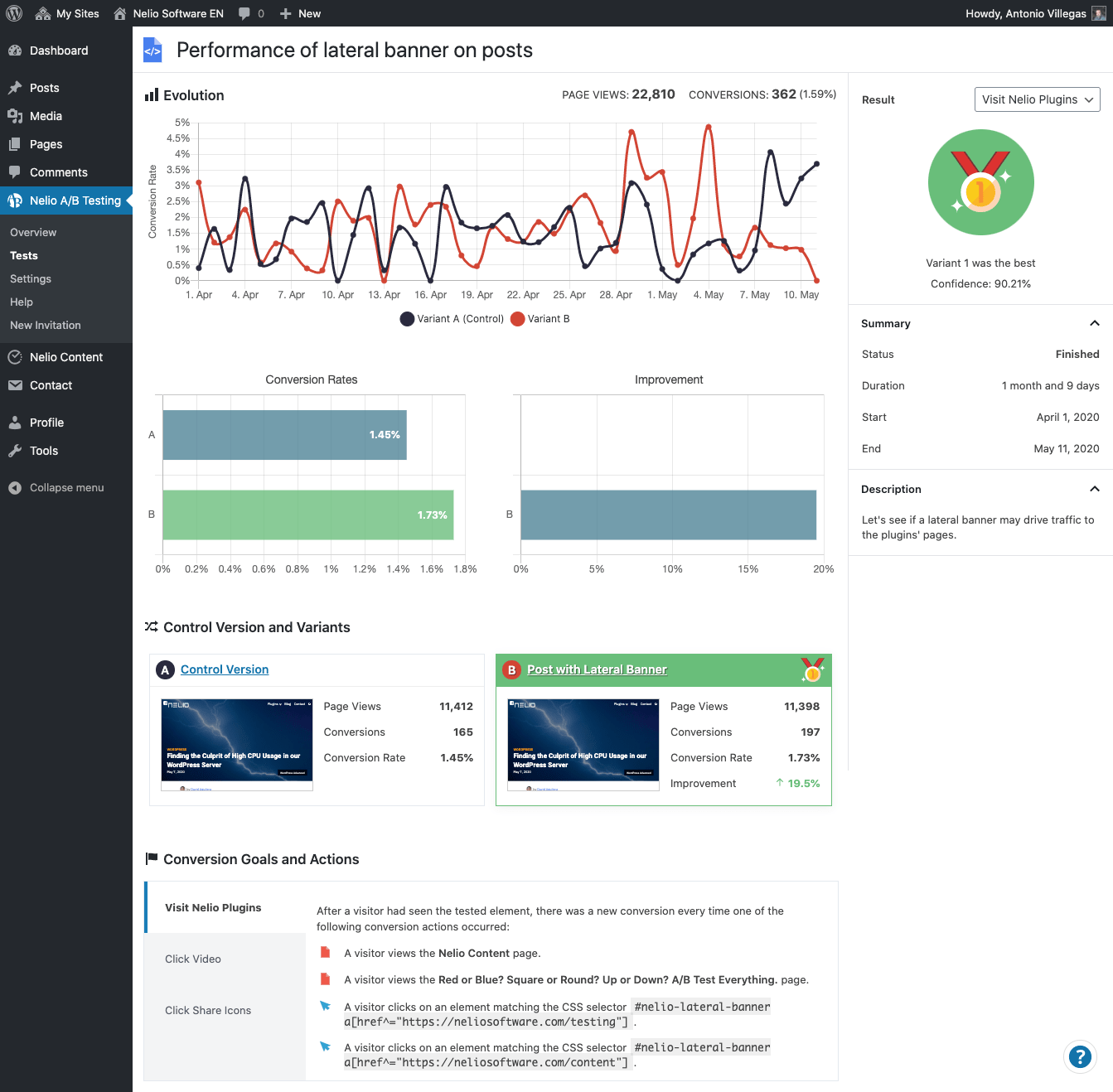Click the medal icon on variant B card
1113x1092 pixels.
[813, 669]
